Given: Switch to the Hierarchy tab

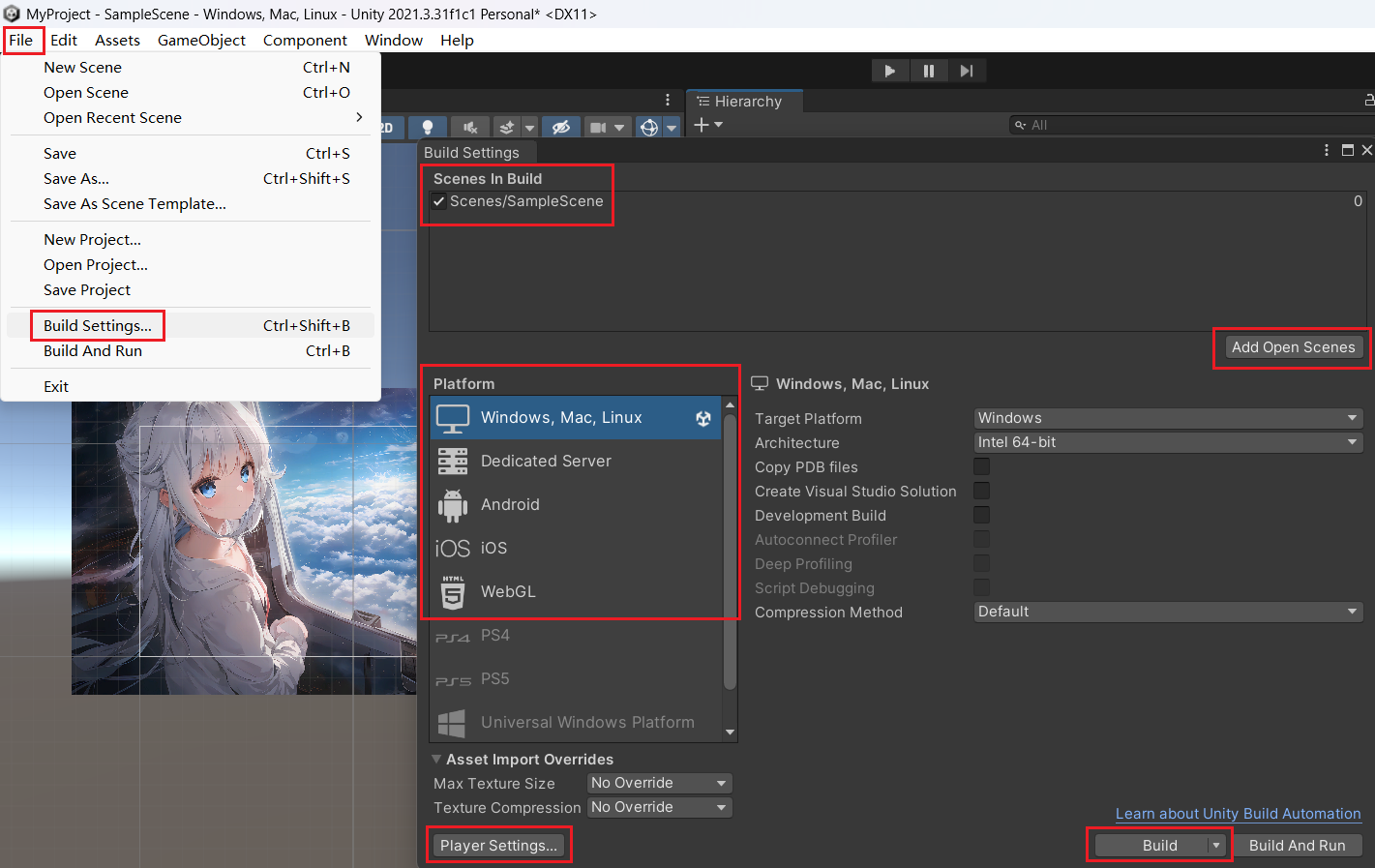Looking at the screenshot, I should click(744, 101).
